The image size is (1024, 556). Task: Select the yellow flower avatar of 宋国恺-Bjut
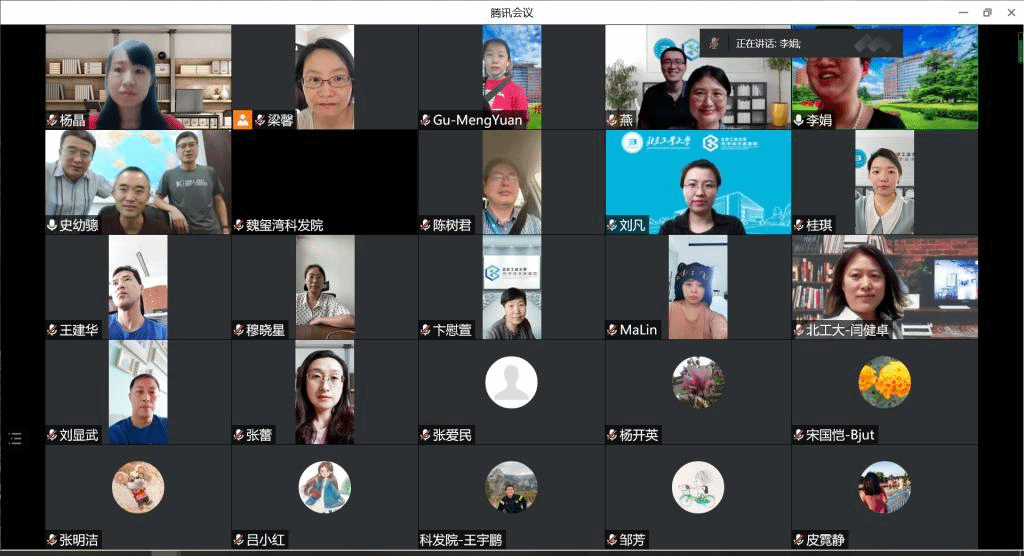[884, 382]
